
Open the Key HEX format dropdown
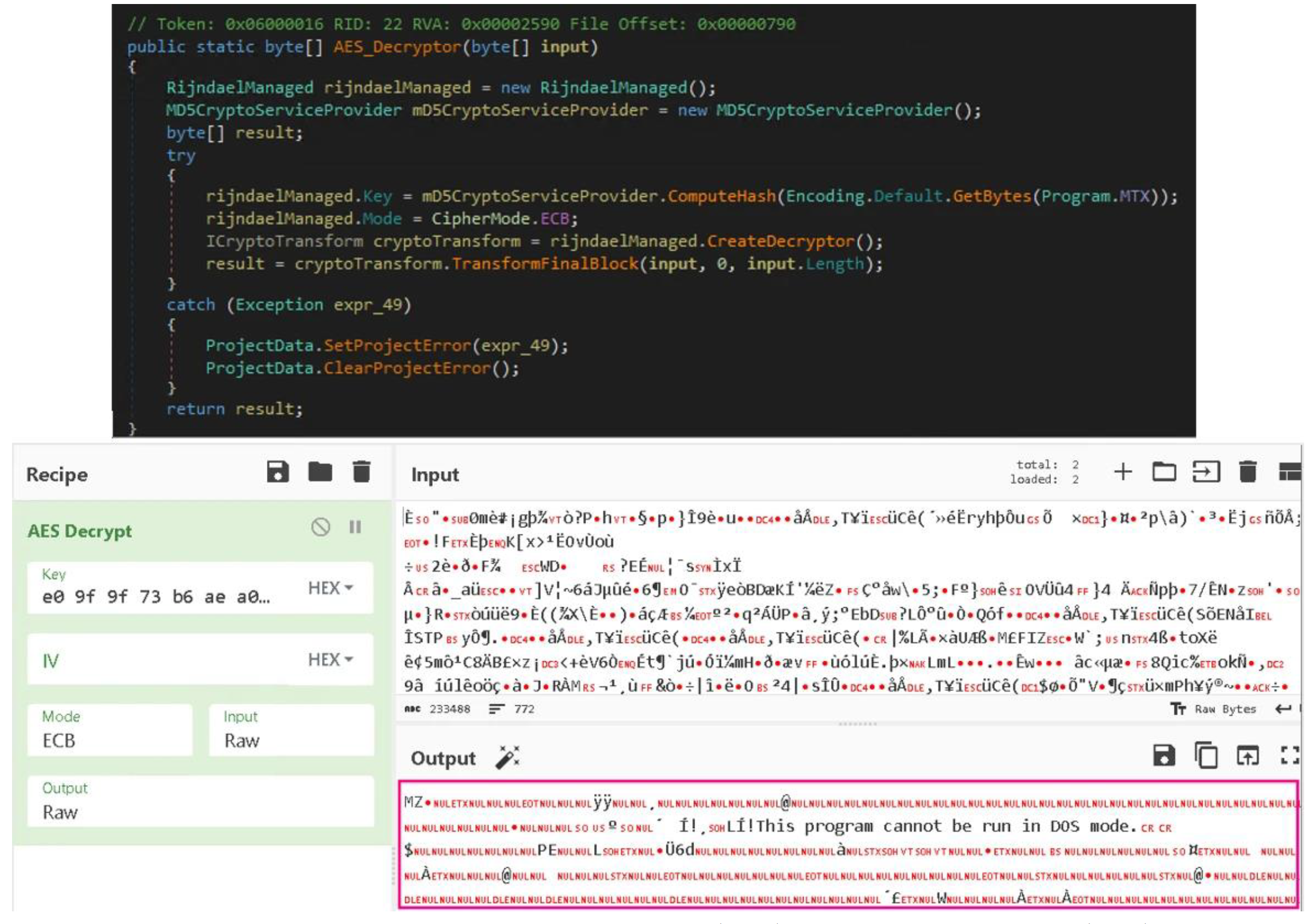tap(331, 588)
